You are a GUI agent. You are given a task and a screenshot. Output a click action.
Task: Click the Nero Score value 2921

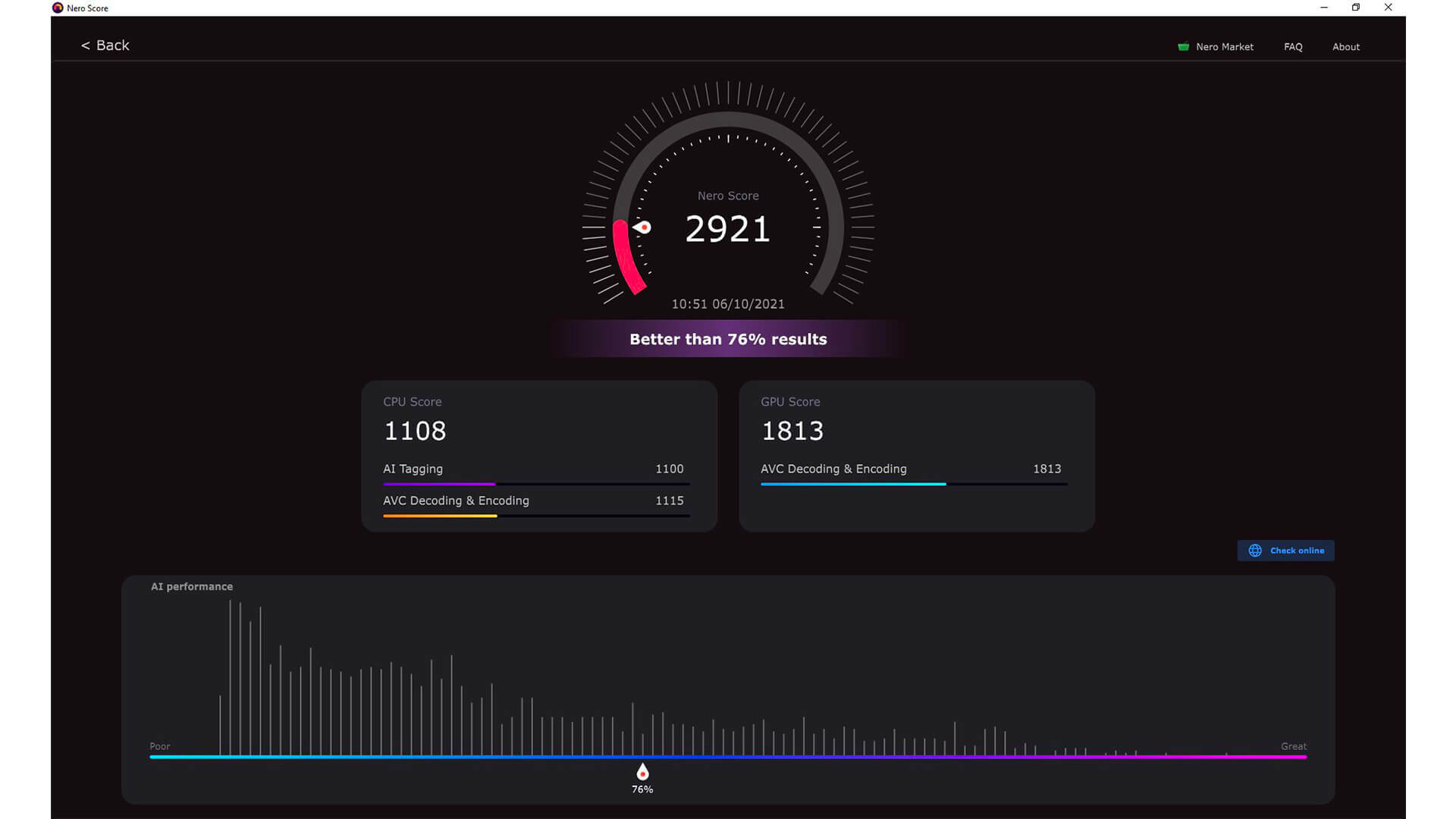[x=727, y=229]
